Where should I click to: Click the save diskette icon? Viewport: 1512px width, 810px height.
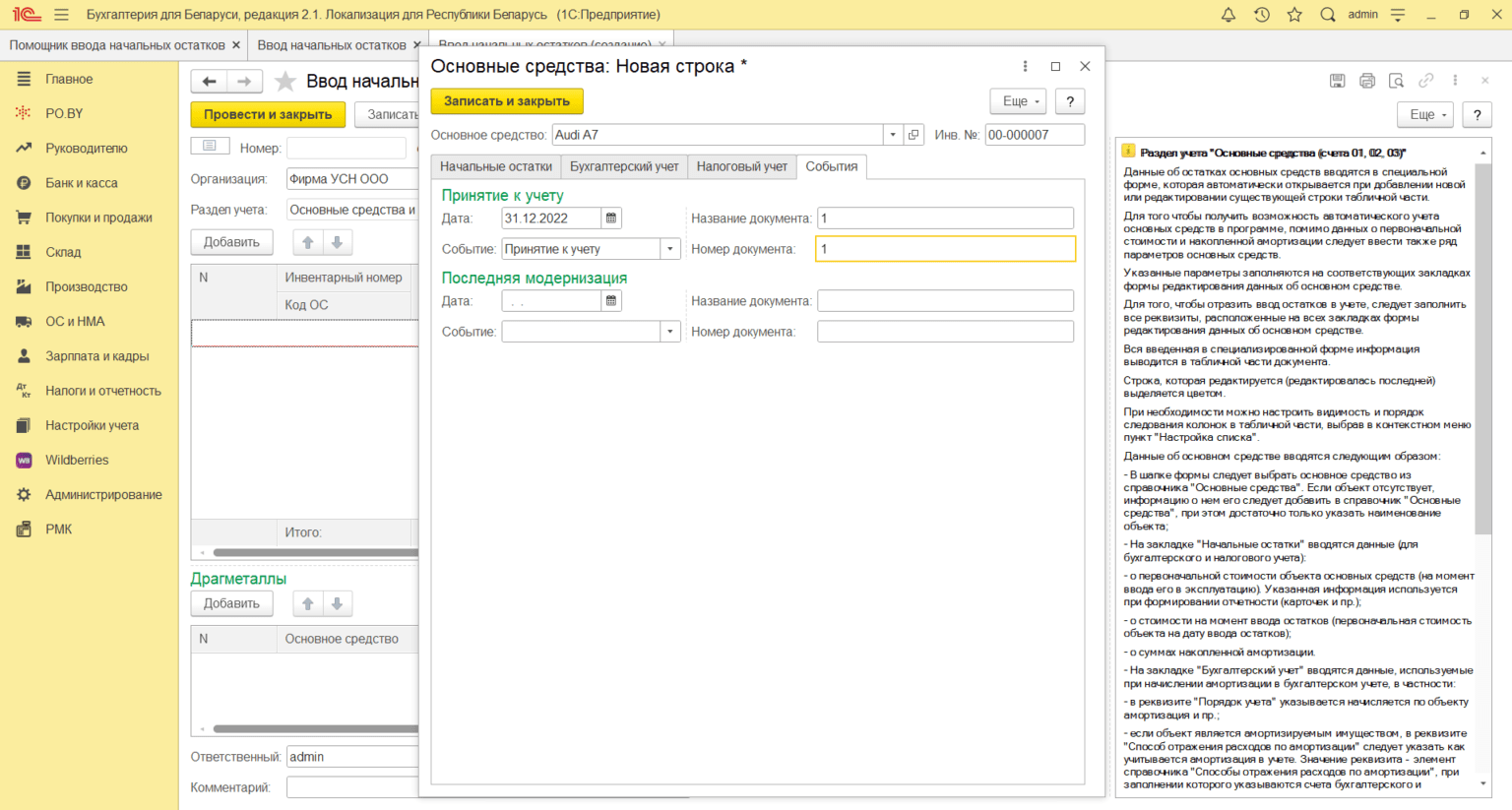[1337, 81]
